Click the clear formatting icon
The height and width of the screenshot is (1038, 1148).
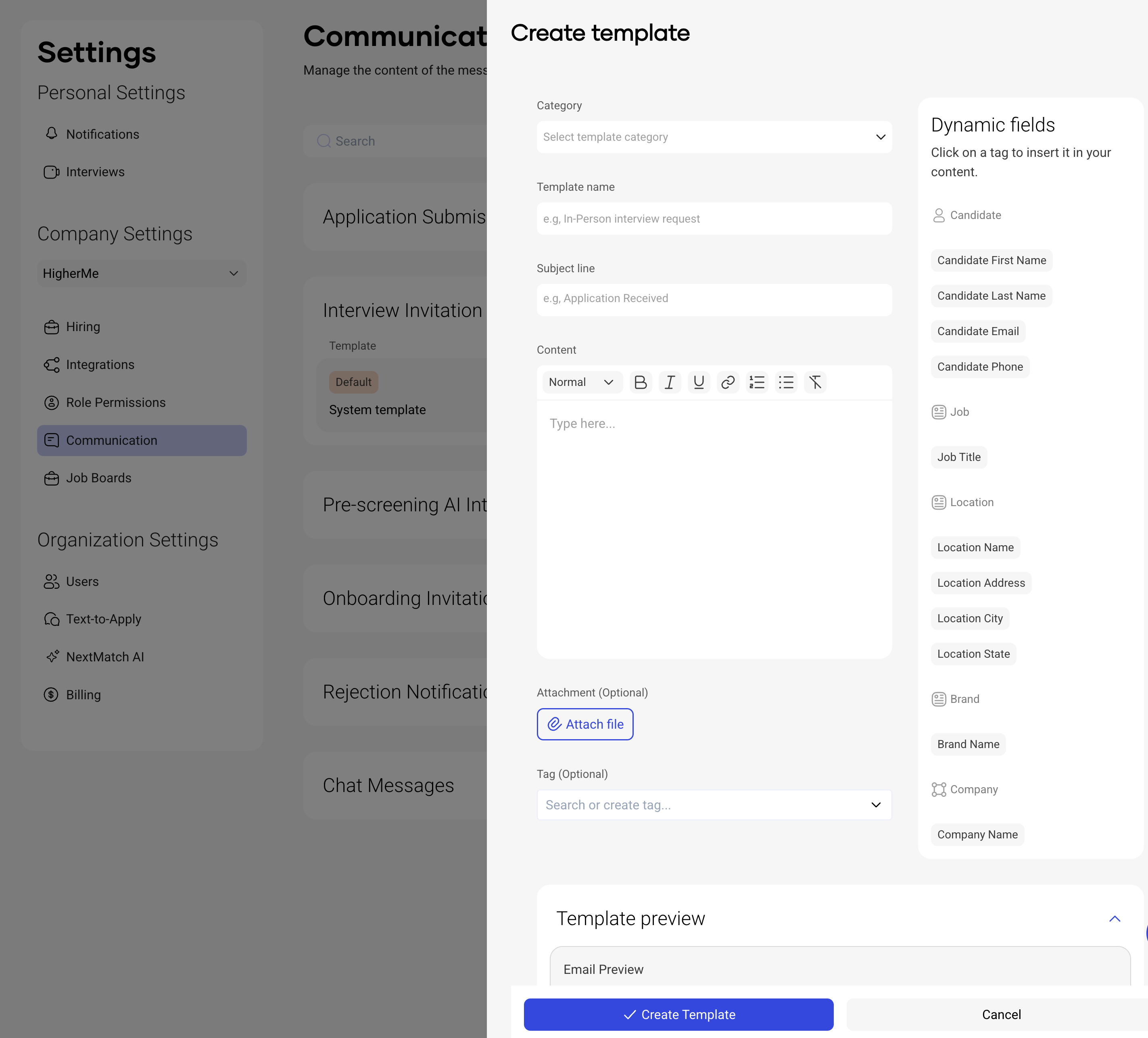(x=815, y=382)
